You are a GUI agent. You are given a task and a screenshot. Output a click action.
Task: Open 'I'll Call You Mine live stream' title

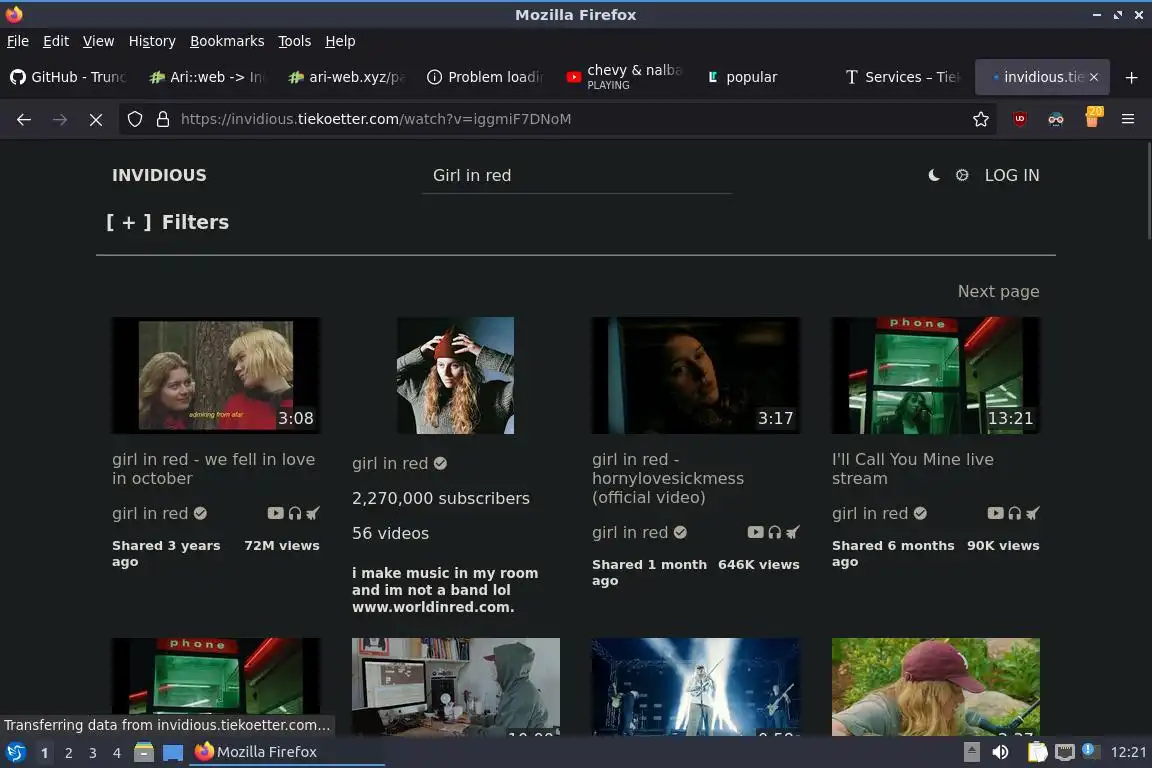(x=912, y=469)
